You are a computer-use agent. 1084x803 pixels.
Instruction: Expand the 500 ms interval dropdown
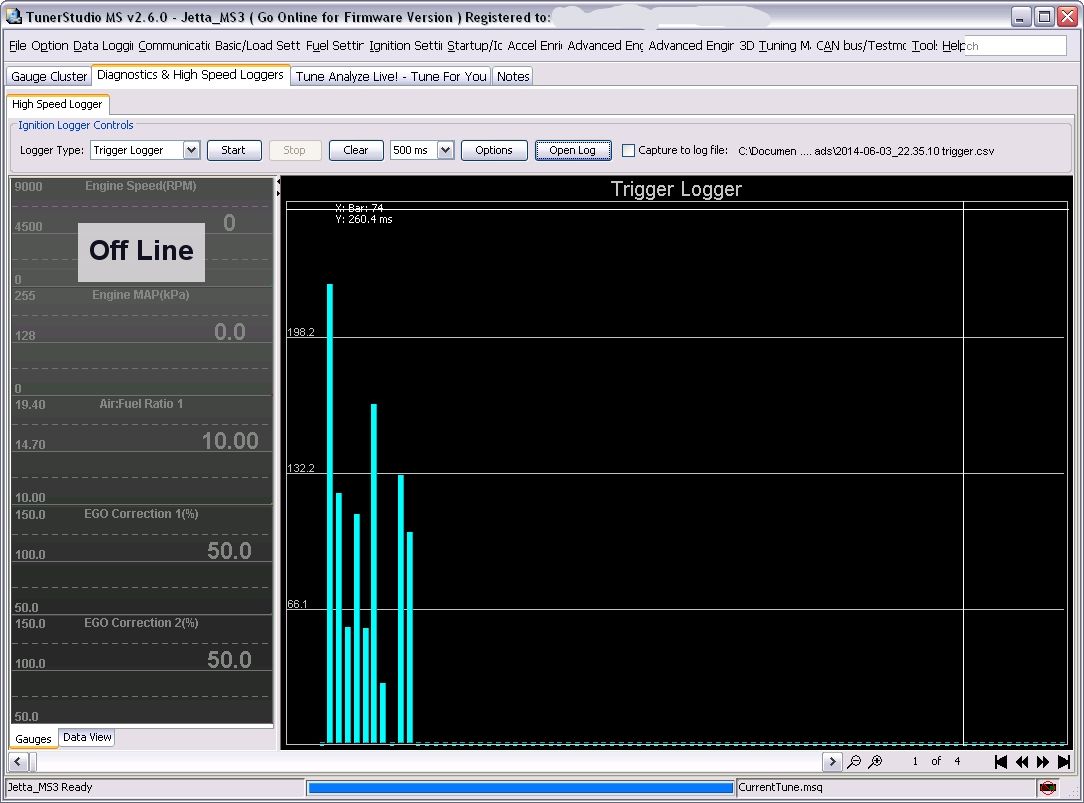click(445, 150)
